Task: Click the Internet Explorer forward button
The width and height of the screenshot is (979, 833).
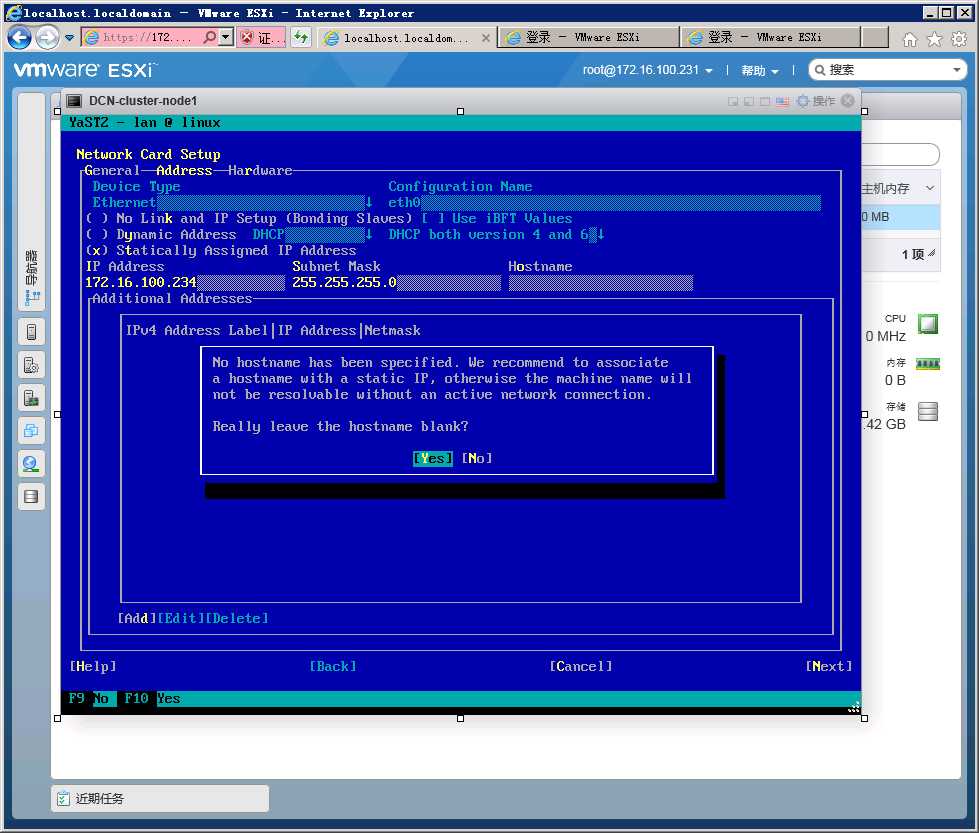Action: click(48, 38)
